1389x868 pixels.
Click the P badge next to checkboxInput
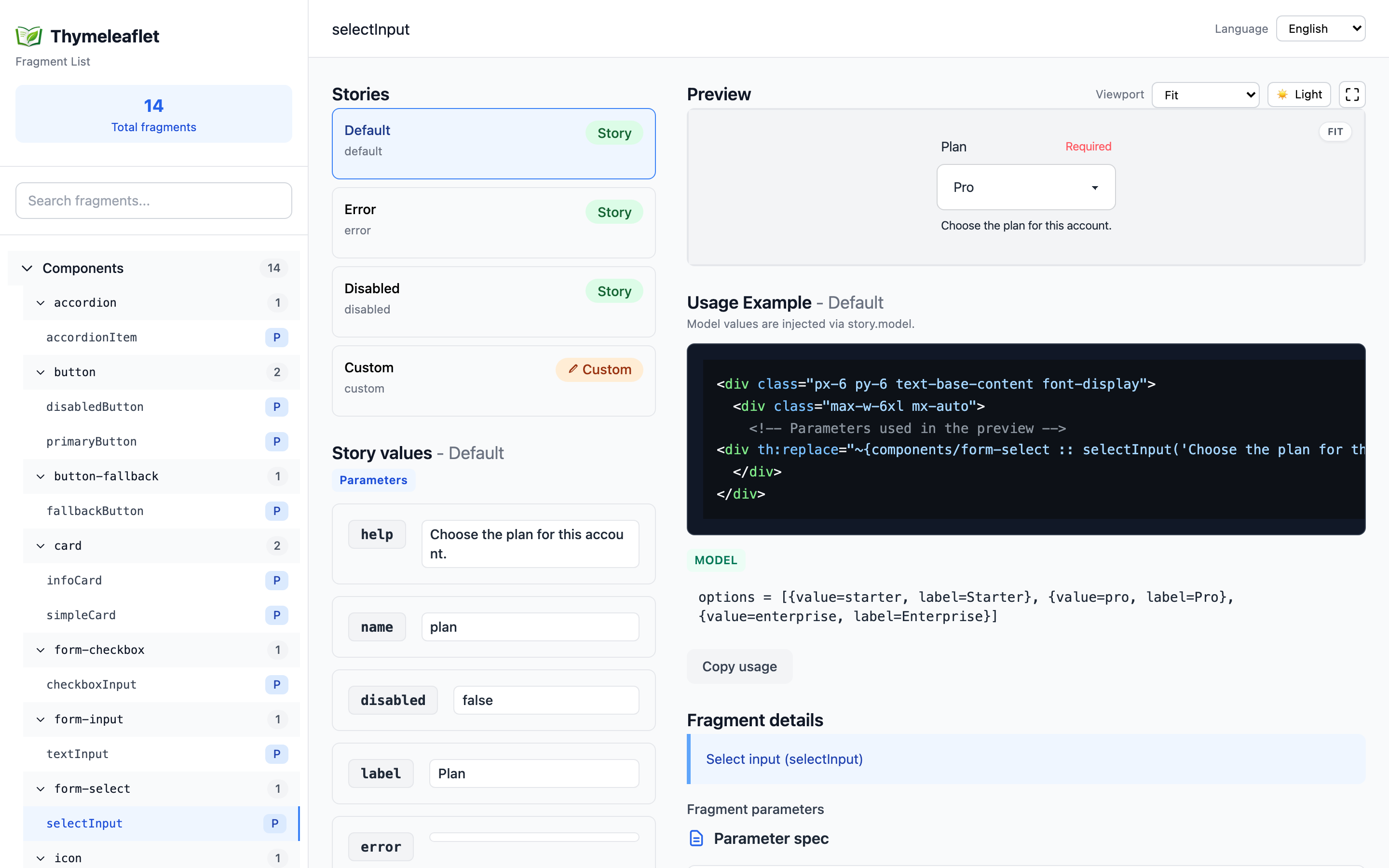pos(277,684)
